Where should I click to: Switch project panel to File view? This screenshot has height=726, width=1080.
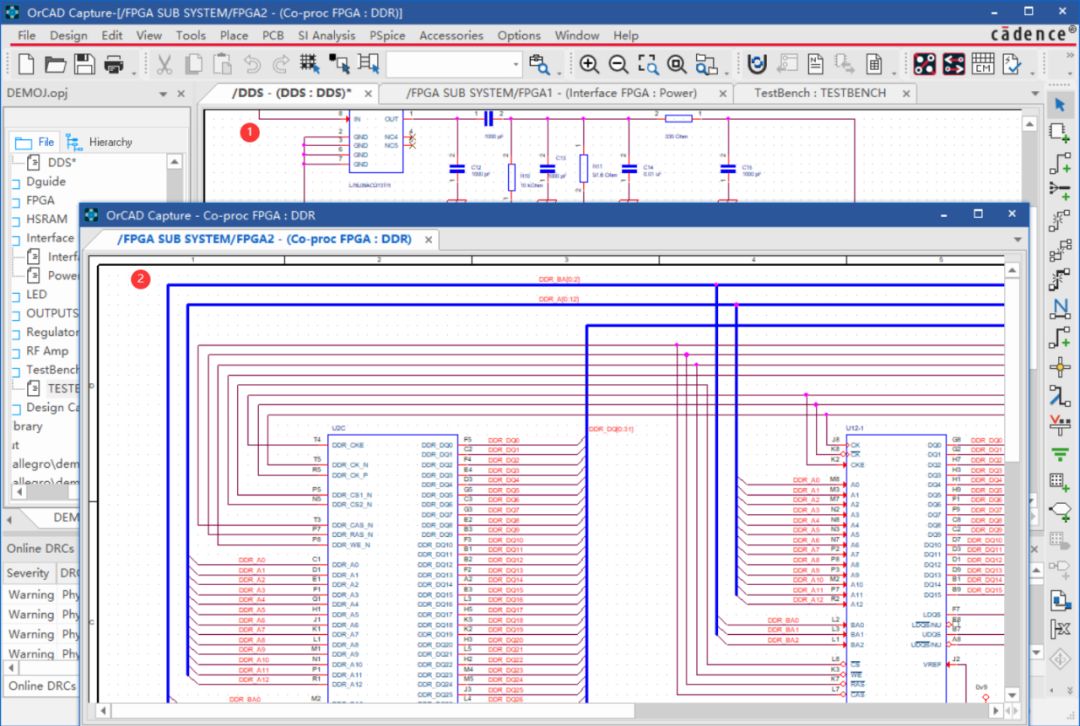click(x=34, y=142)
